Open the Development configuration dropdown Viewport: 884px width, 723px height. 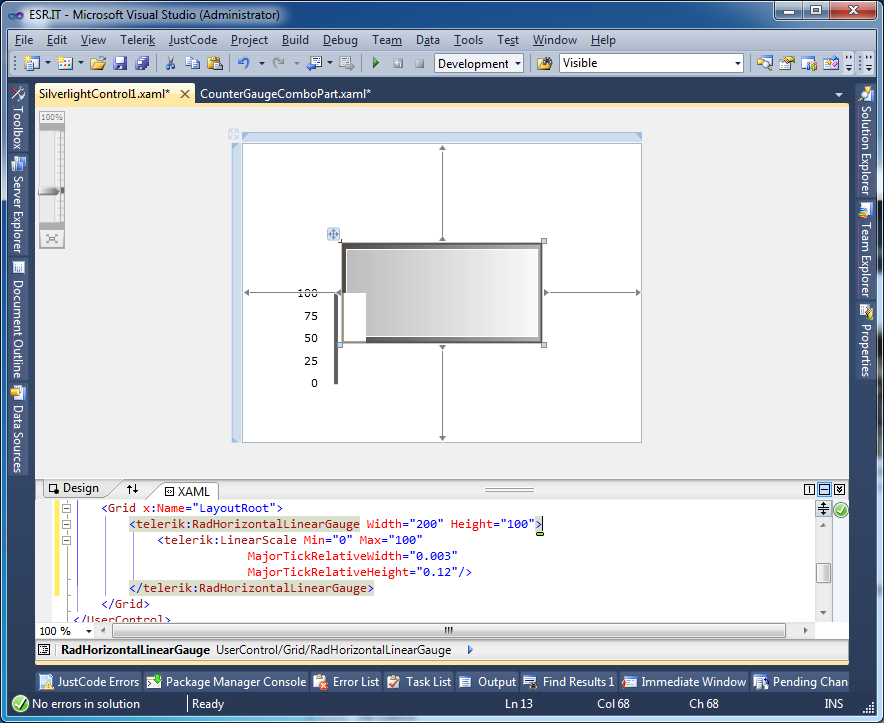pos(518,63)
